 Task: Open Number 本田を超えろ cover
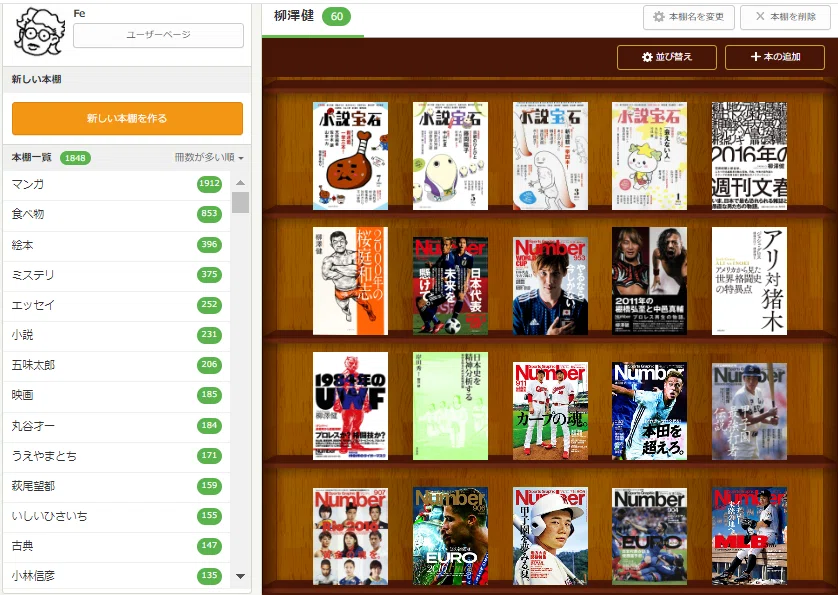[649, 411]
